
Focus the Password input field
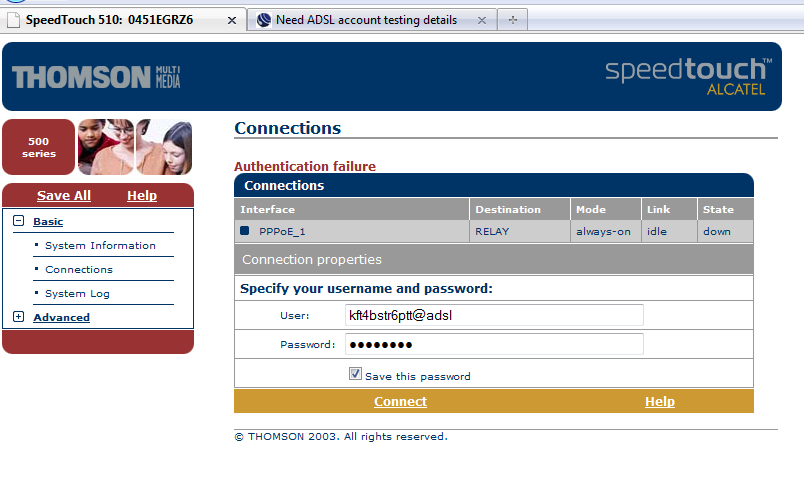tap(494, 345)
